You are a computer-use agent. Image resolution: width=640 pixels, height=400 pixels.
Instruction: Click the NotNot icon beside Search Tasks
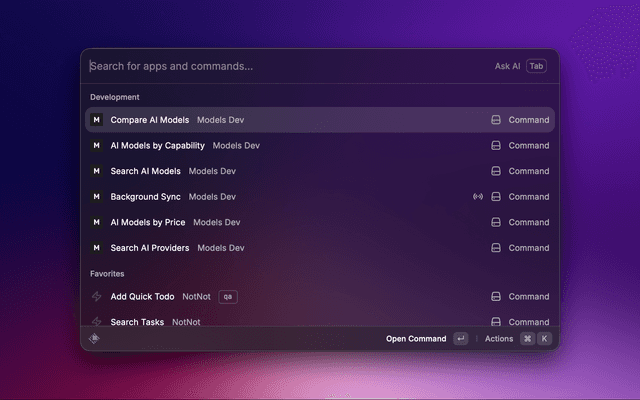96,322
